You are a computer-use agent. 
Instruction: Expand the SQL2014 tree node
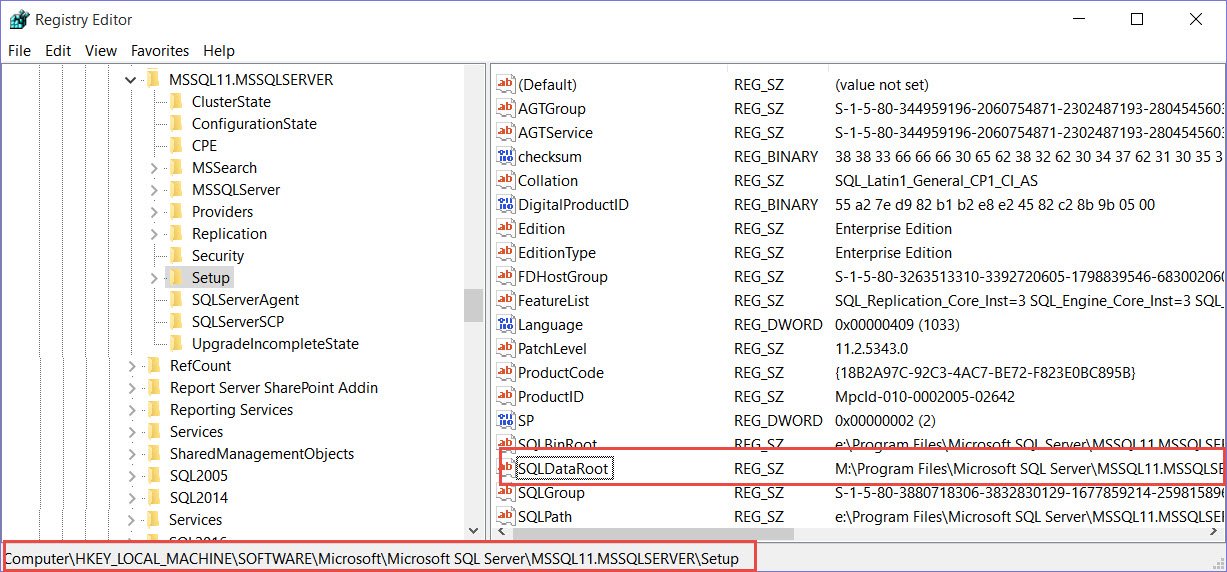click(131, 498)
